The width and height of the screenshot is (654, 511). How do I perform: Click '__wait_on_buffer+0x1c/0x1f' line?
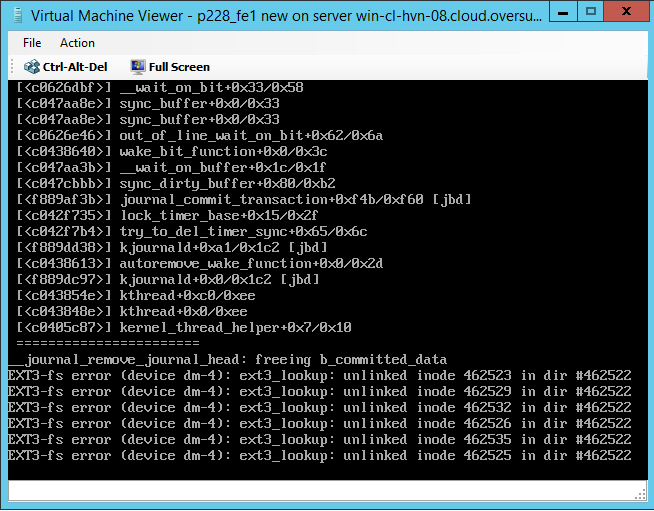click(171, 168)
